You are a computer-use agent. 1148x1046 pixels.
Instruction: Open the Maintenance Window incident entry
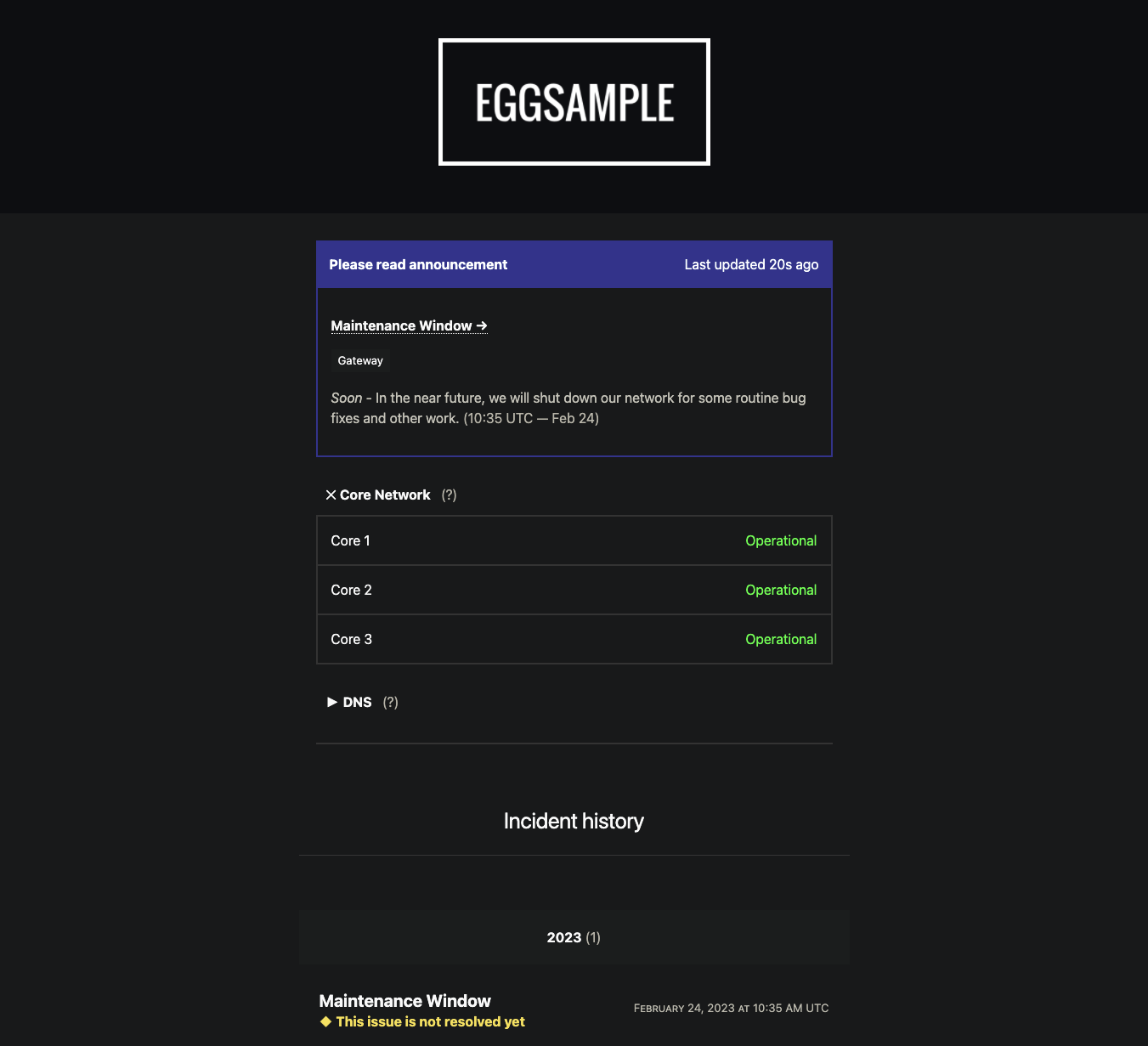404,1001
